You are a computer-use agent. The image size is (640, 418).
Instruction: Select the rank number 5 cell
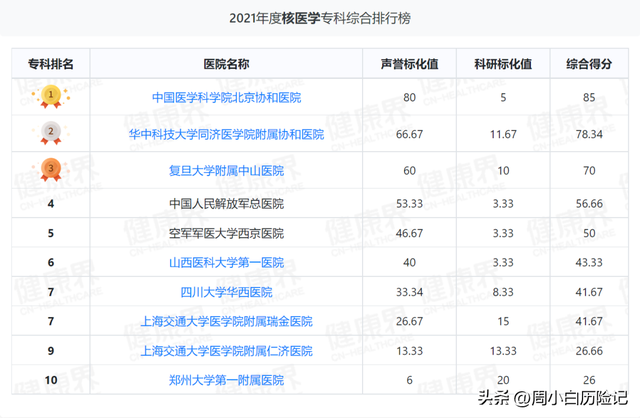(51, 233)
